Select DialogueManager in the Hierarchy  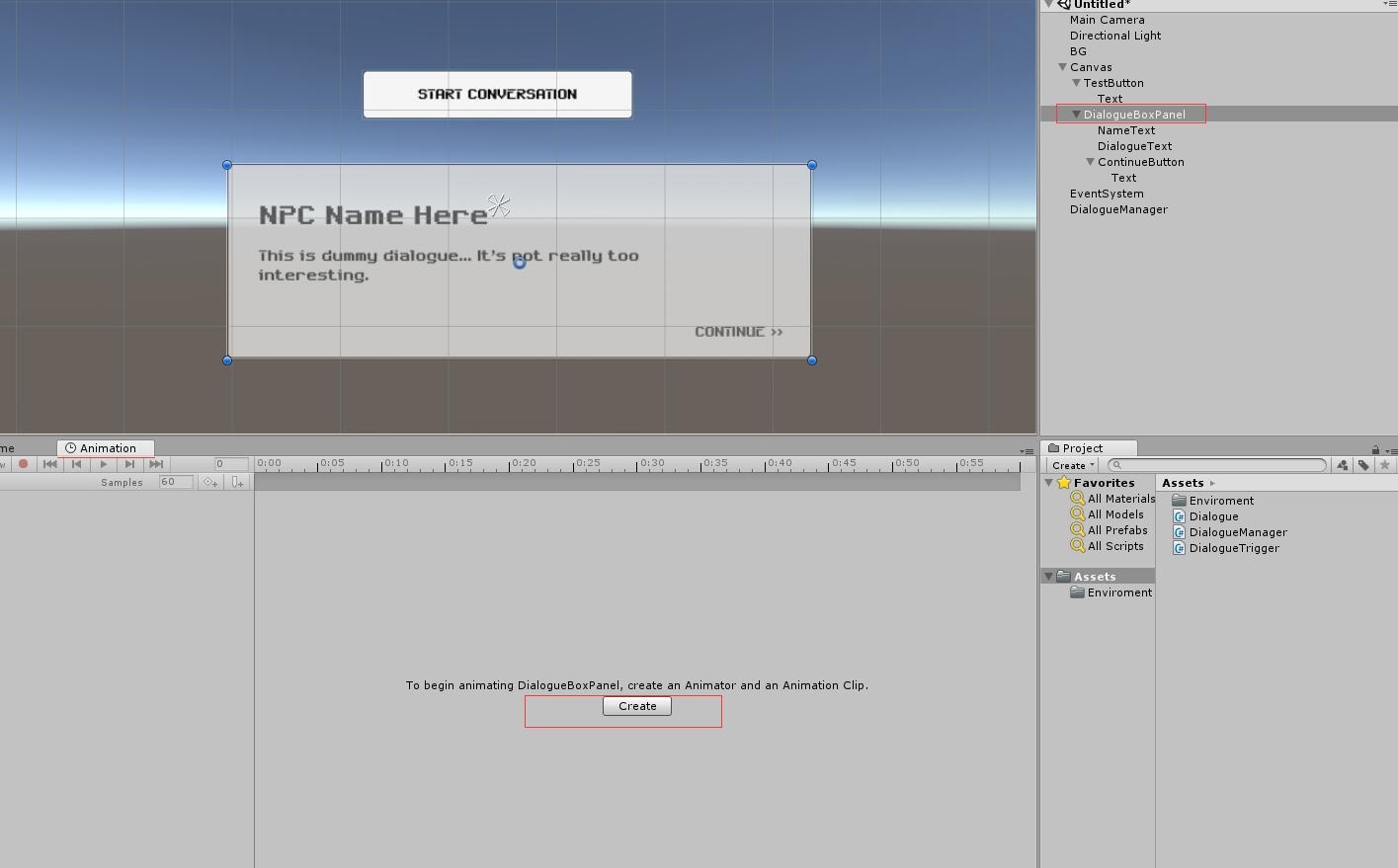coord(1118,209)
